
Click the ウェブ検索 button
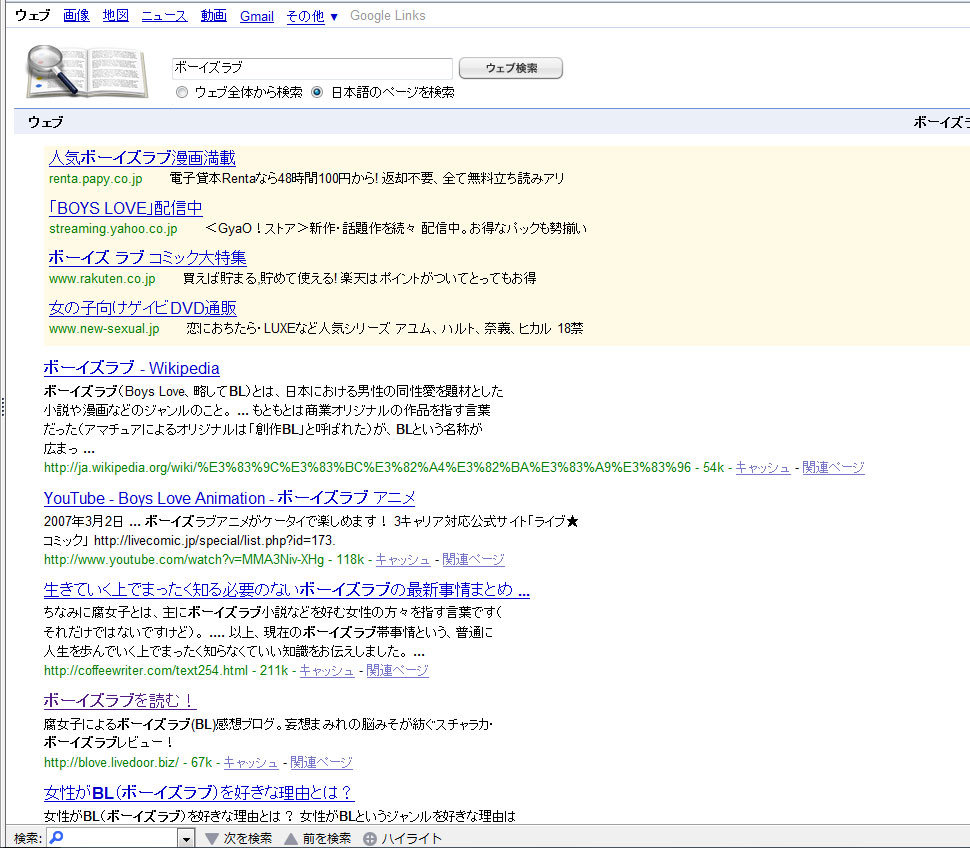click(x=511, y=68)
